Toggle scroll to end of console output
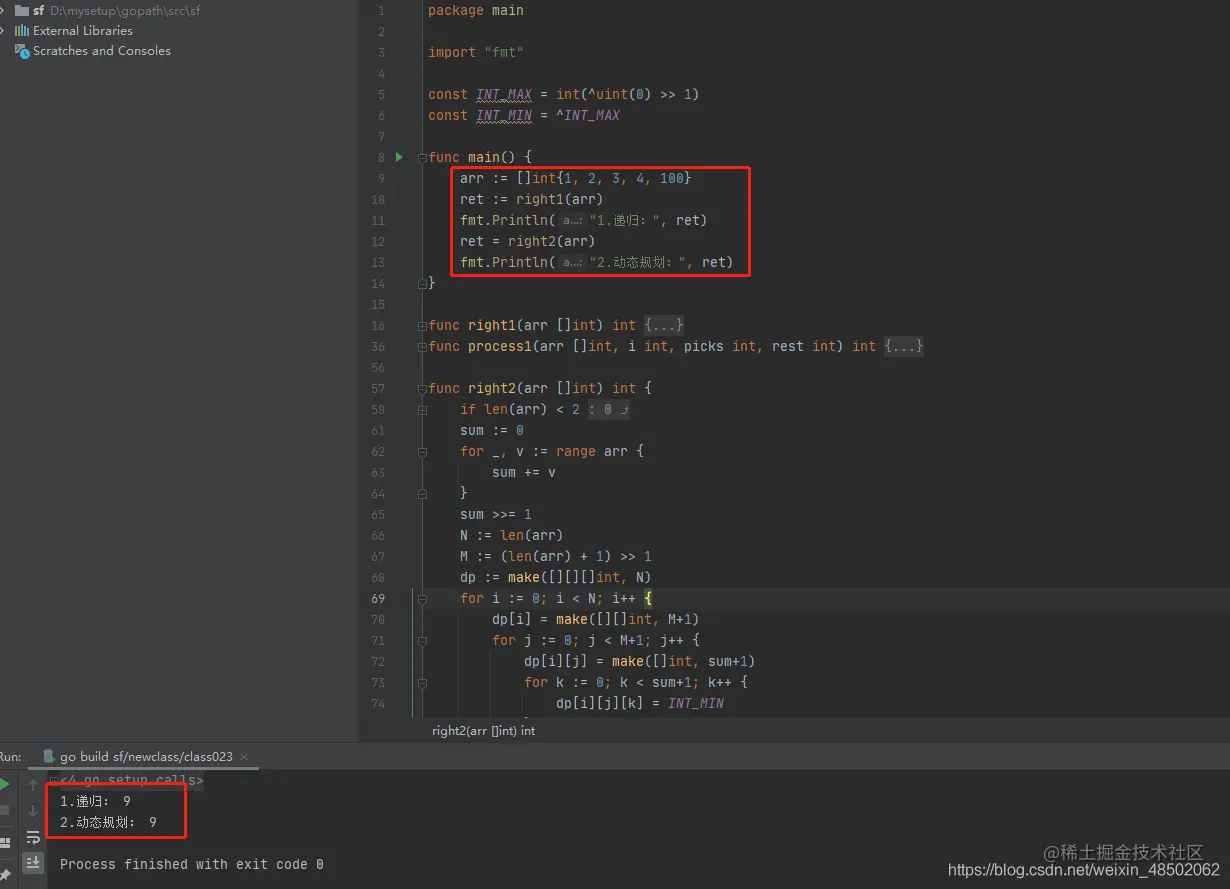 33,862
